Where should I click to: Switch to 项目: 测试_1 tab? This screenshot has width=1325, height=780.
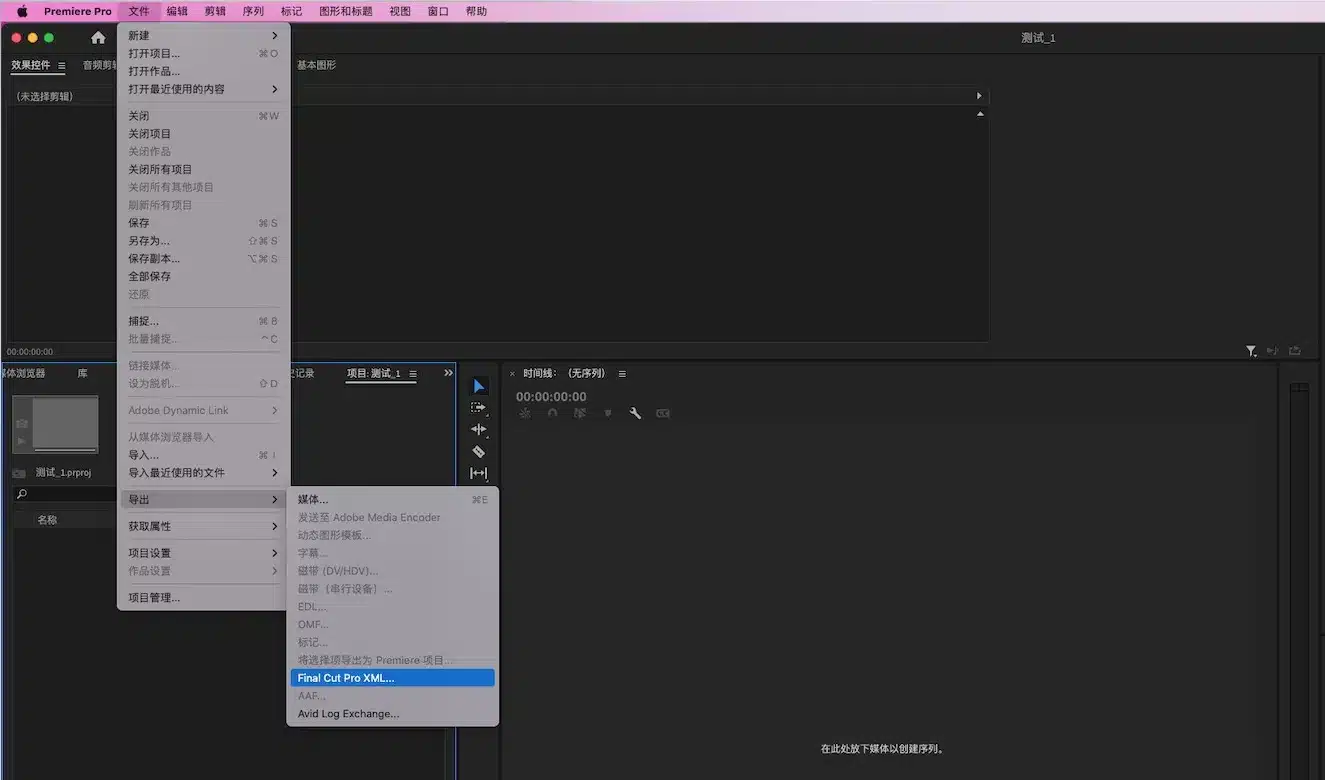[374, 373]
